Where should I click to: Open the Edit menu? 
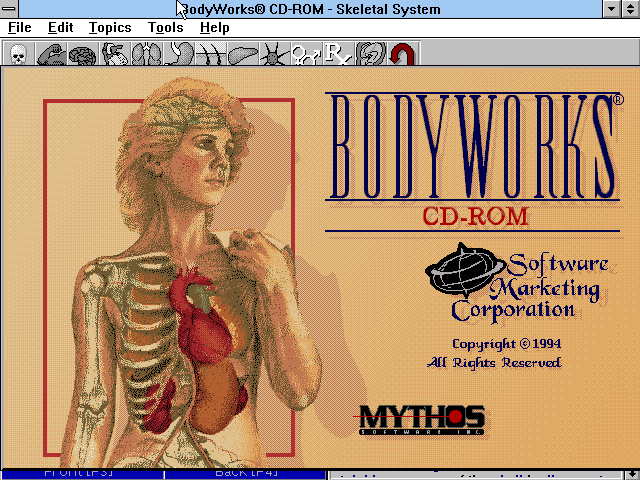tap(60, 28)
